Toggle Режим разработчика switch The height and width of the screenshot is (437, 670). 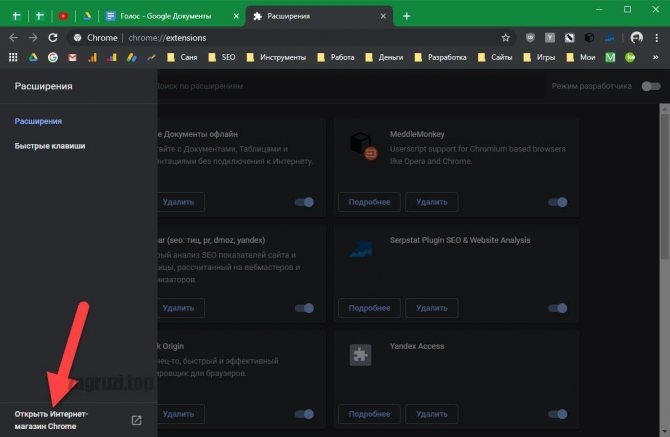tap(651, 86)
